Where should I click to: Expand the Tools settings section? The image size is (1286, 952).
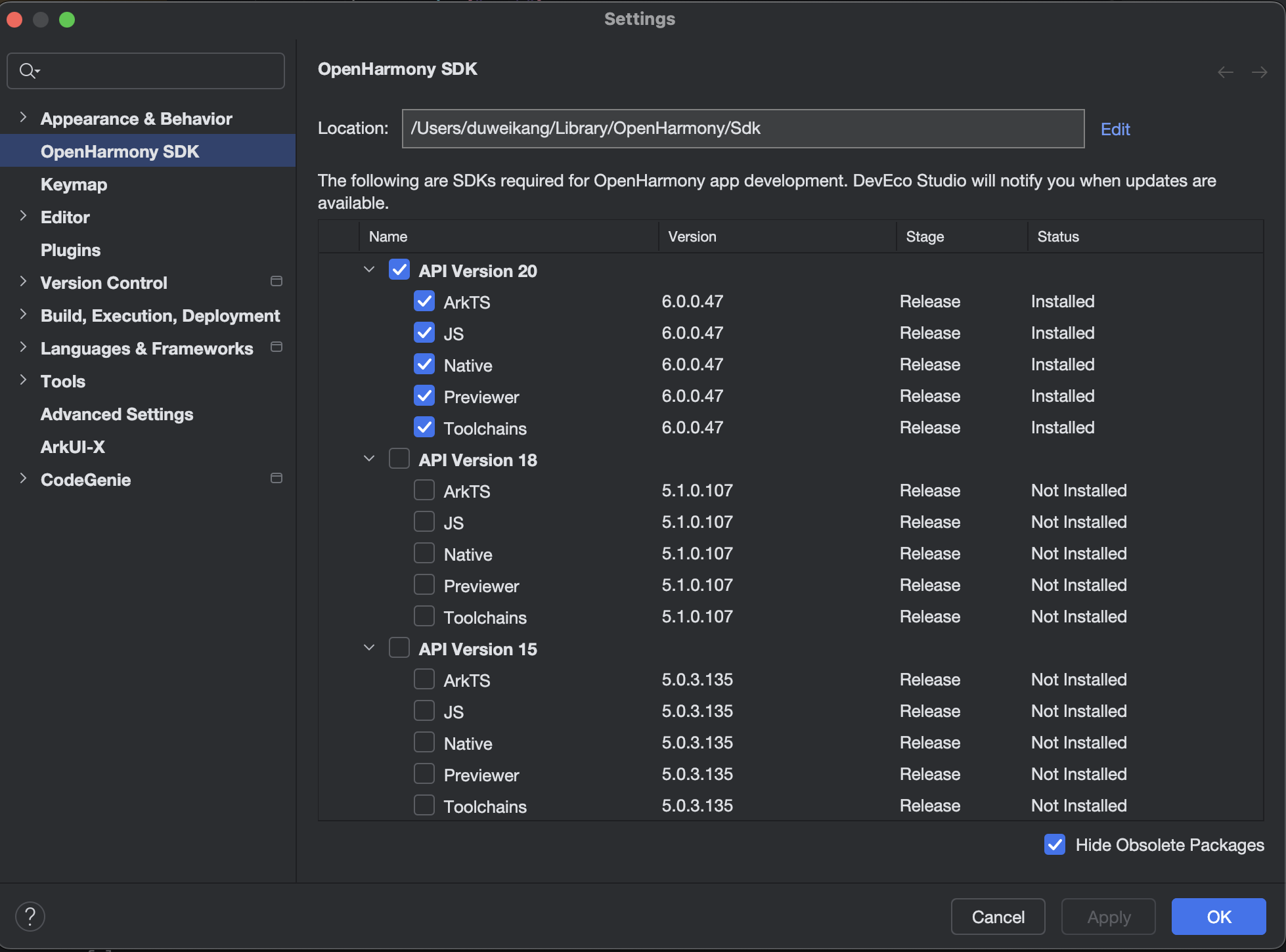(23, 380)
